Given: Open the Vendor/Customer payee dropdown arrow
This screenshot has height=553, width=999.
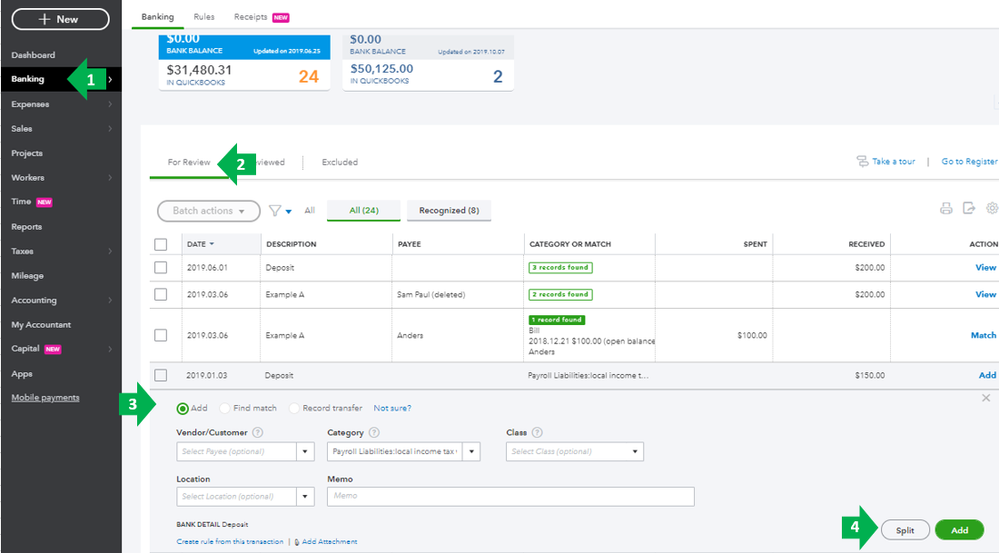Looking at the screenshot, I should pos(305,452).
